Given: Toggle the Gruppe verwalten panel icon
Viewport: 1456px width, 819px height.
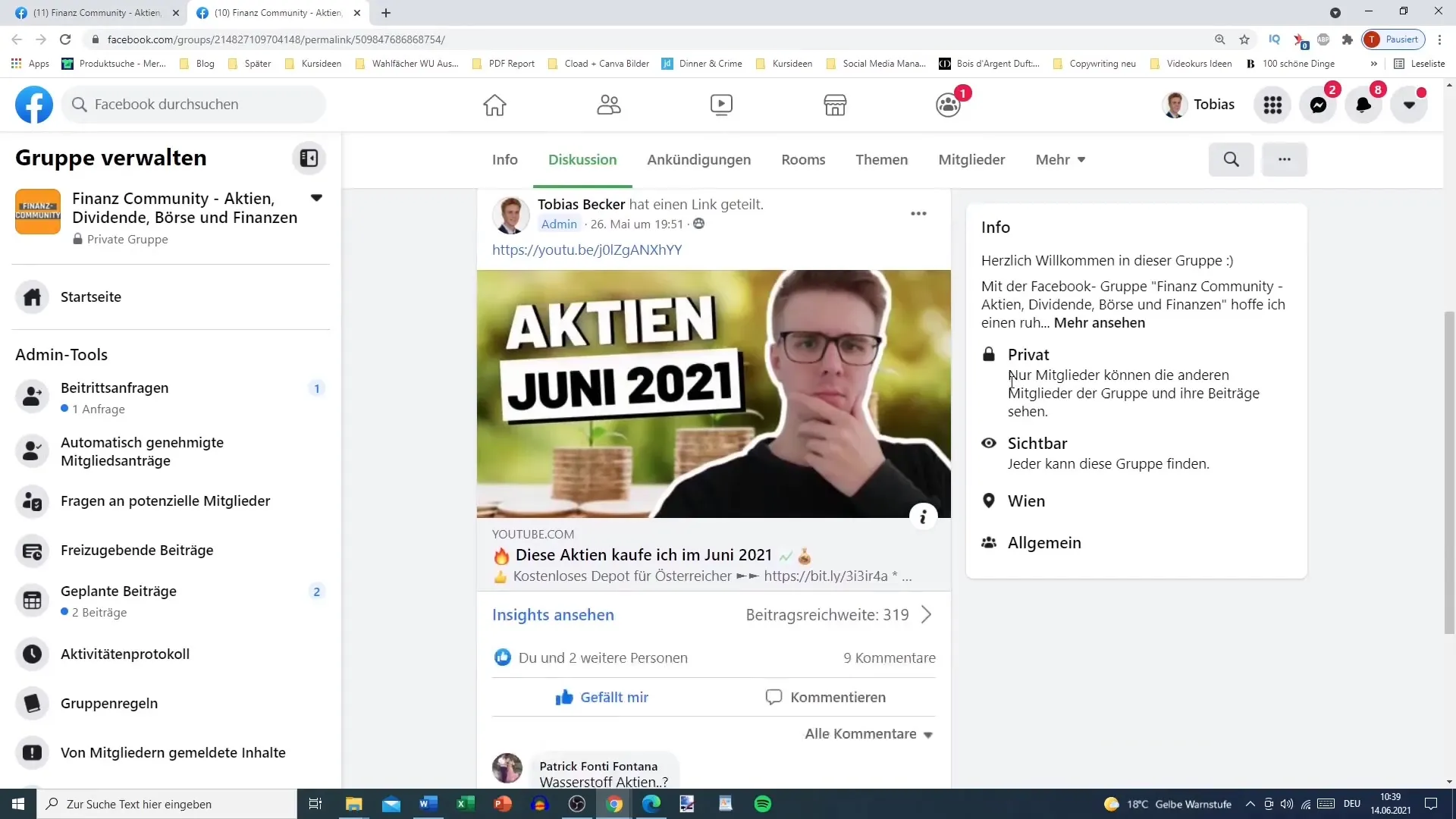Looking at the screenshot, I should [x=310, y=158].
